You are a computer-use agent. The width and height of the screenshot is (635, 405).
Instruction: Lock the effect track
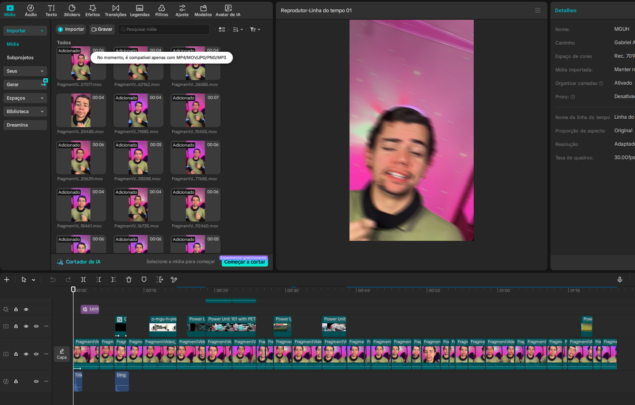tap(16, 309)
